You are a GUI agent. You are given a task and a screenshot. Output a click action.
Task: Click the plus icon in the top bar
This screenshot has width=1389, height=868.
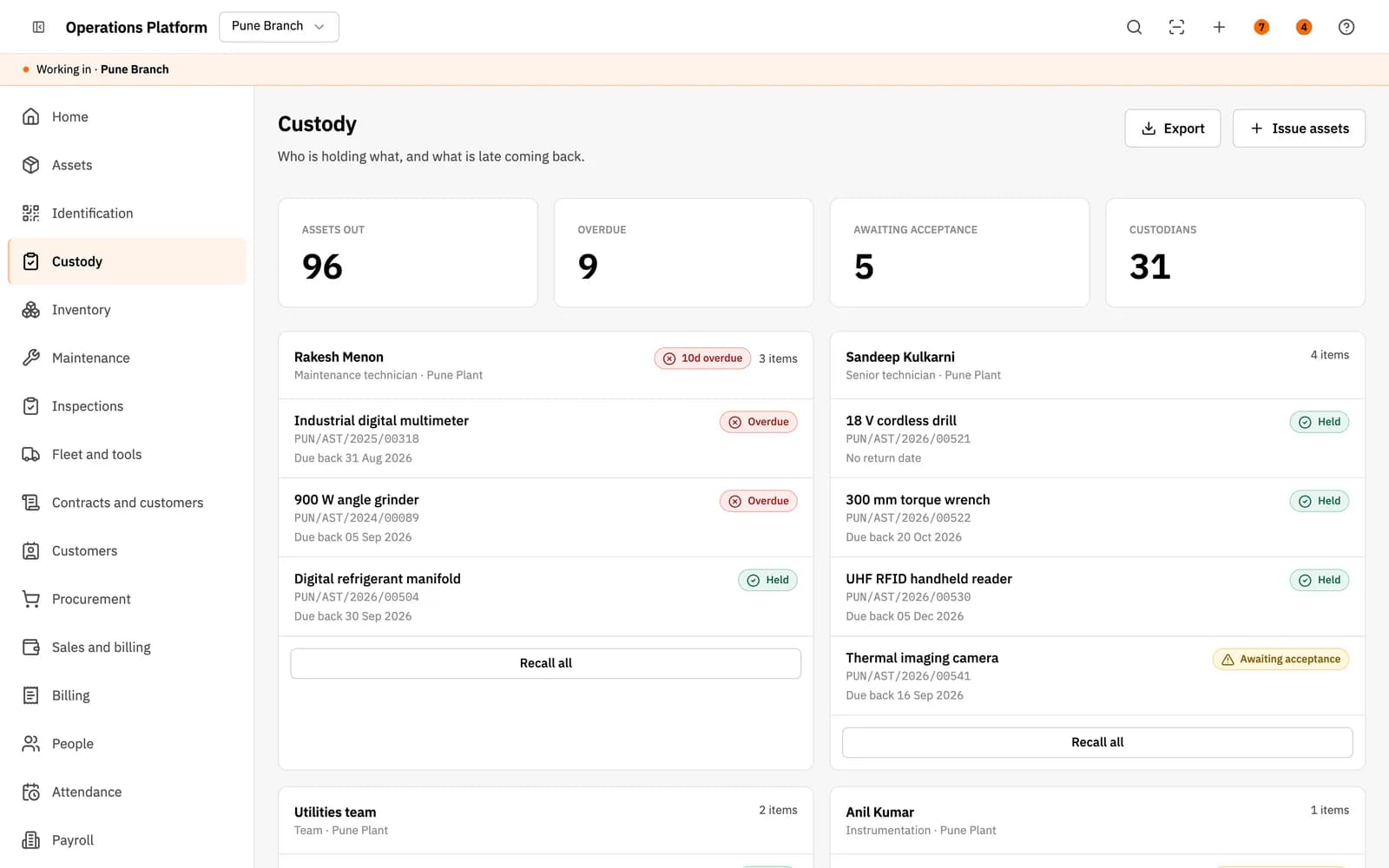[x=1219, y=27]
